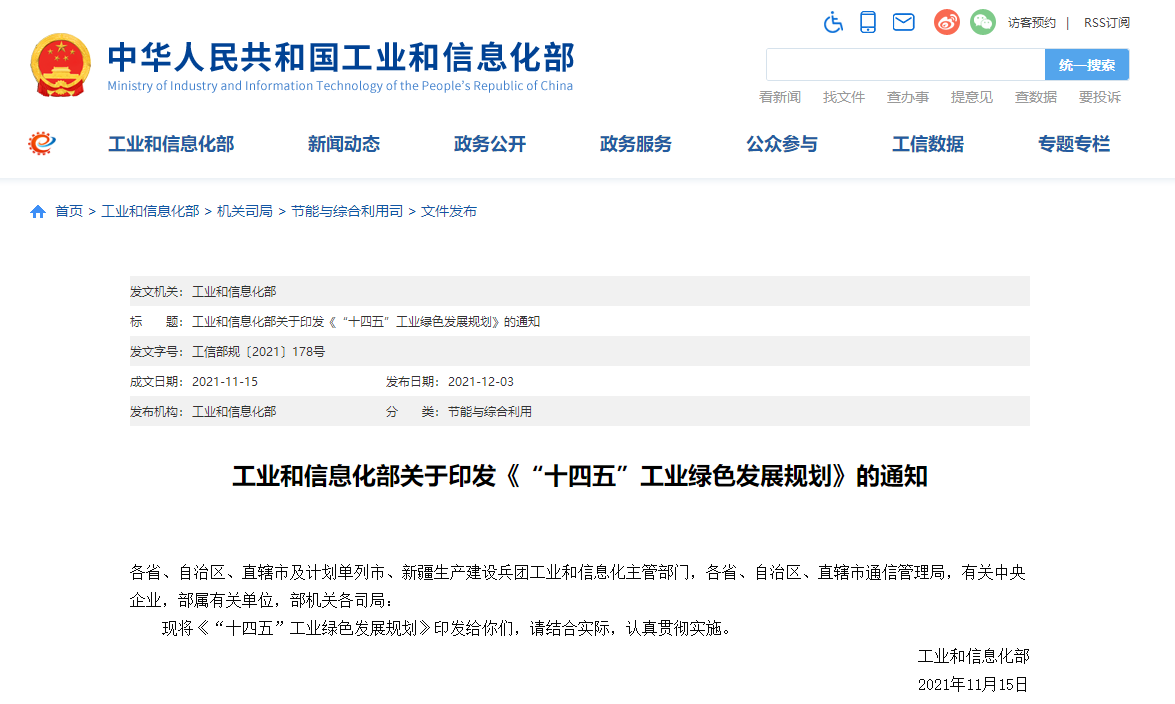Click inside the search input box

[905, 65]
